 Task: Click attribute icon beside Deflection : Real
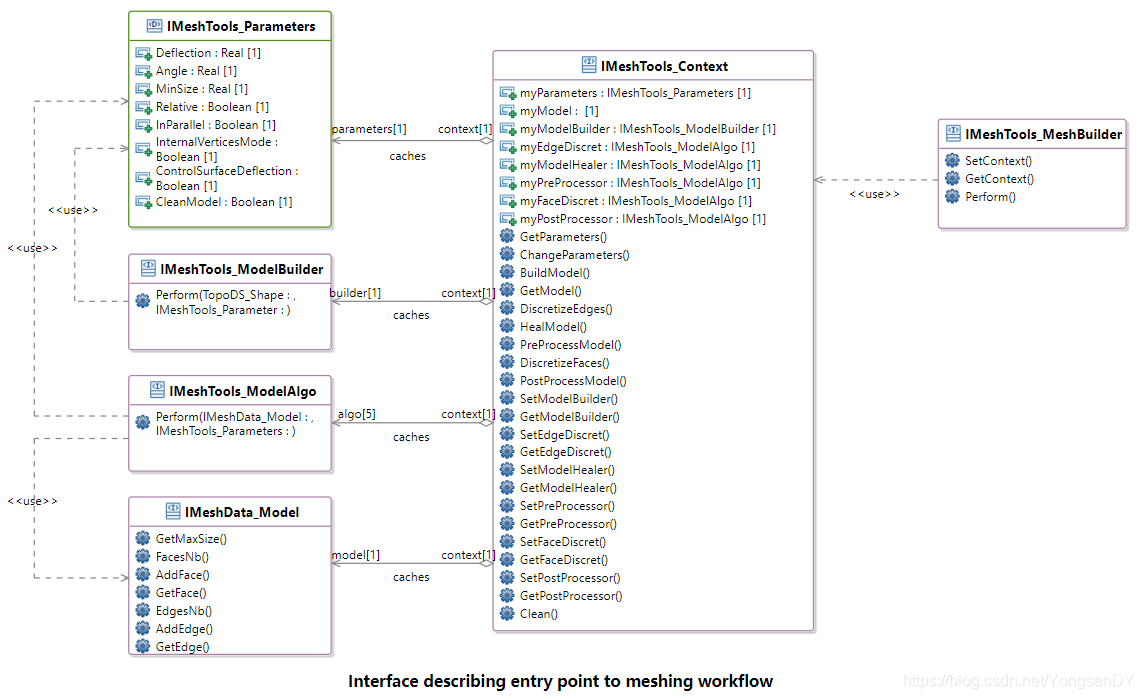pyautogui.click(x=143, y=53)
